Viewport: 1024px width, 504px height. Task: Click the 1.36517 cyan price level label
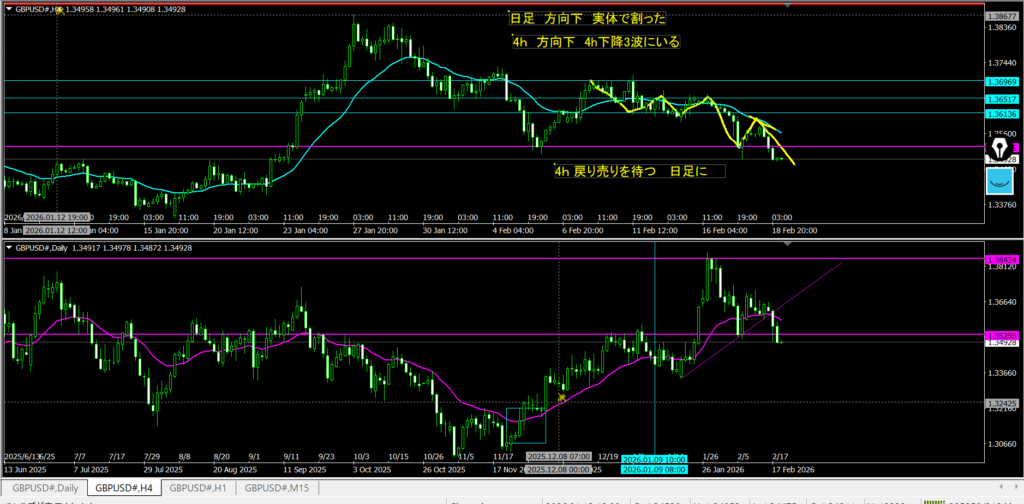1001,99
